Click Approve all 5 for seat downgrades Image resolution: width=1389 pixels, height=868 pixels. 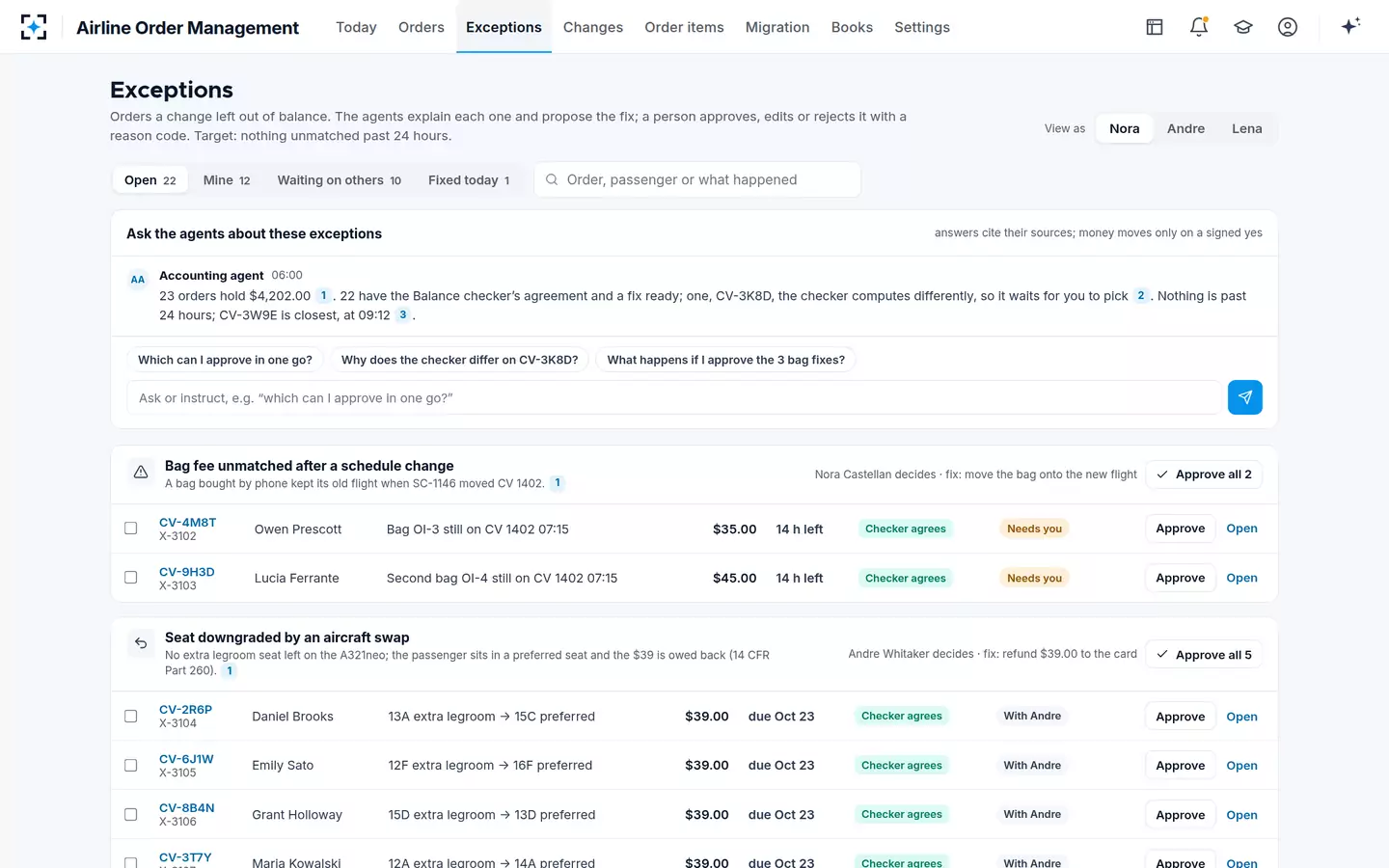(1204, 655)
